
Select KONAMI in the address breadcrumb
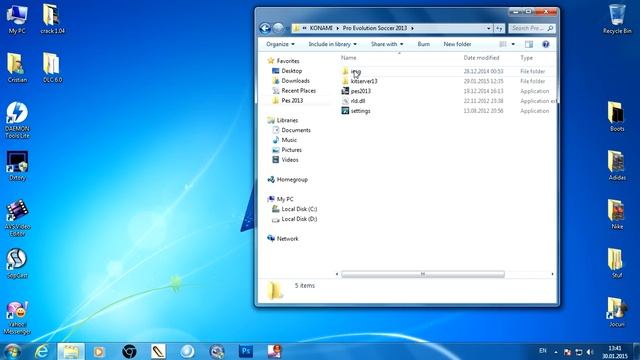click(x=321, y=28)
